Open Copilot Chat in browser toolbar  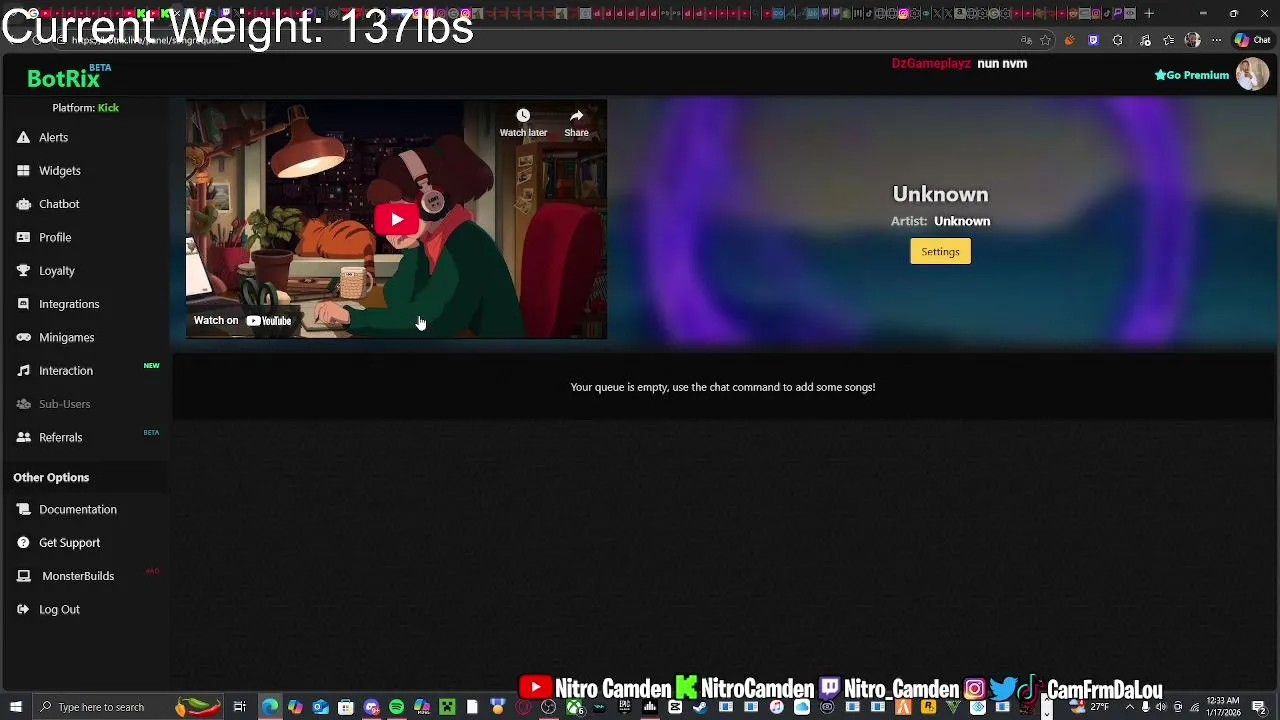(1254, 40)
